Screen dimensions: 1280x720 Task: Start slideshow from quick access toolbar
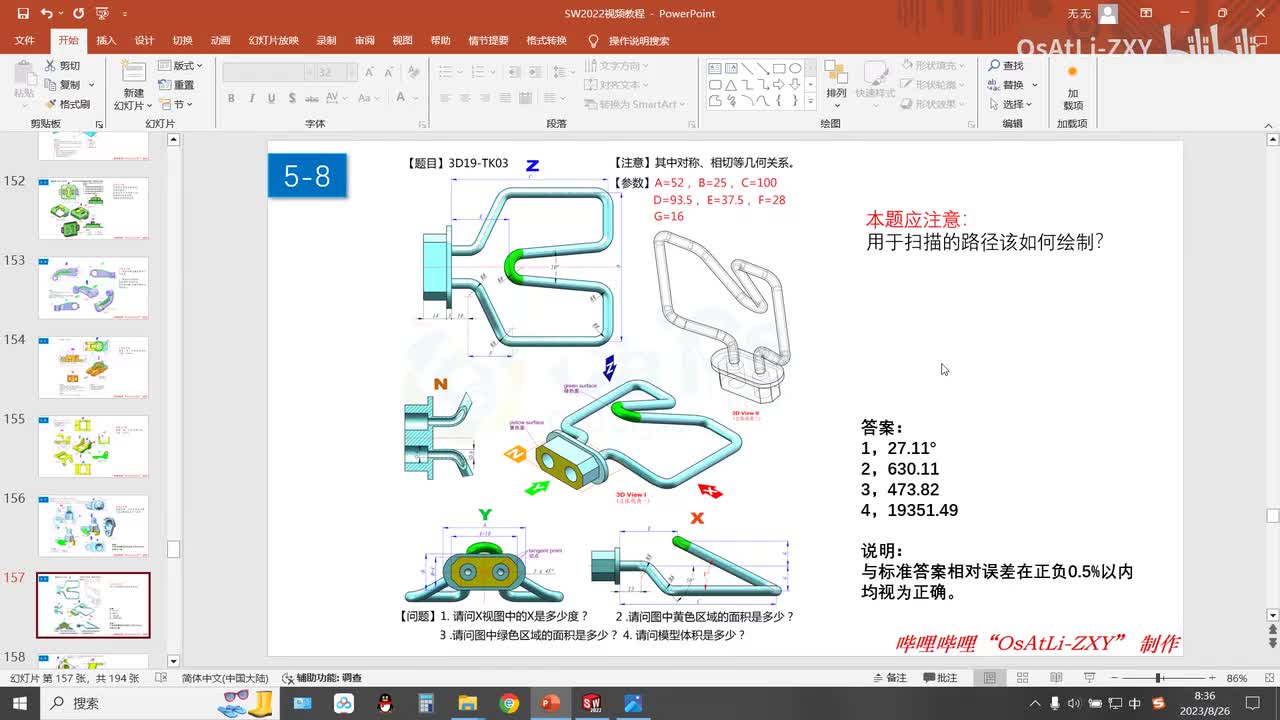coord(101,14)
